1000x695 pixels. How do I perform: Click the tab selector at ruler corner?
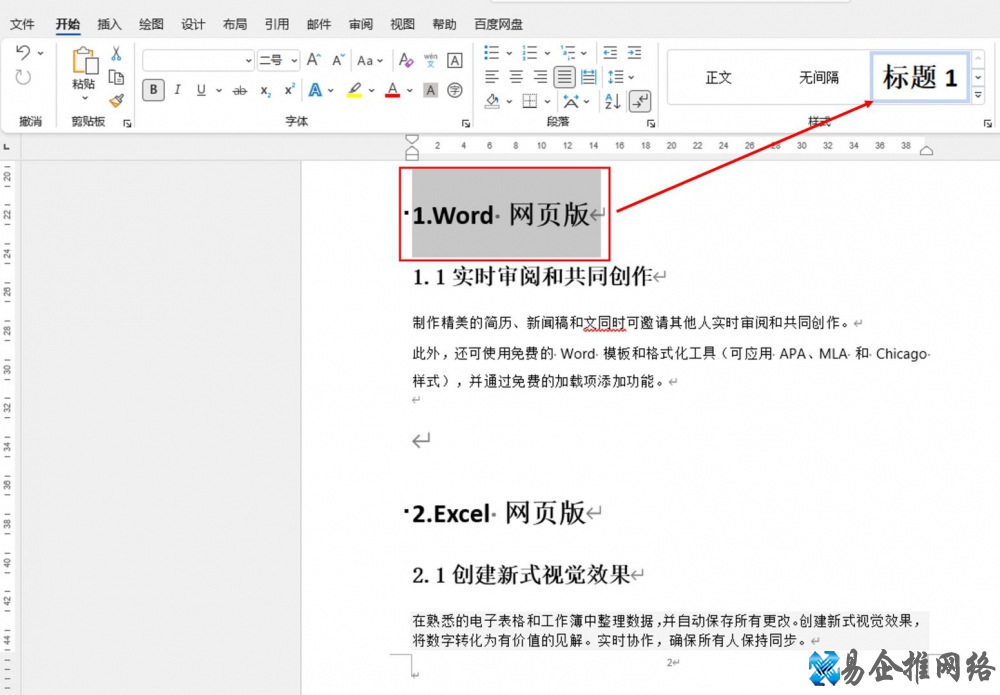tap(7, 147)
